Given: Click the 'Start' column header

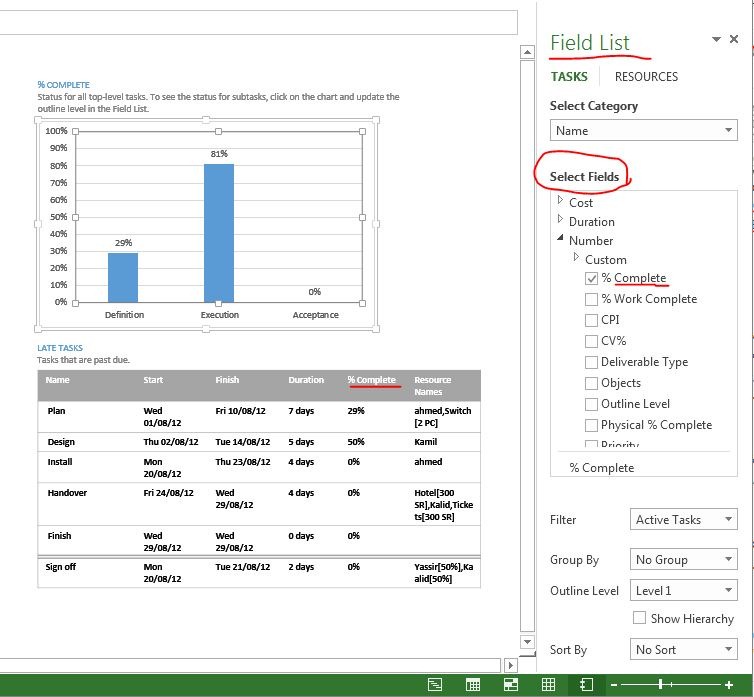Looking at the screenshot, I should tap(153, 380).
